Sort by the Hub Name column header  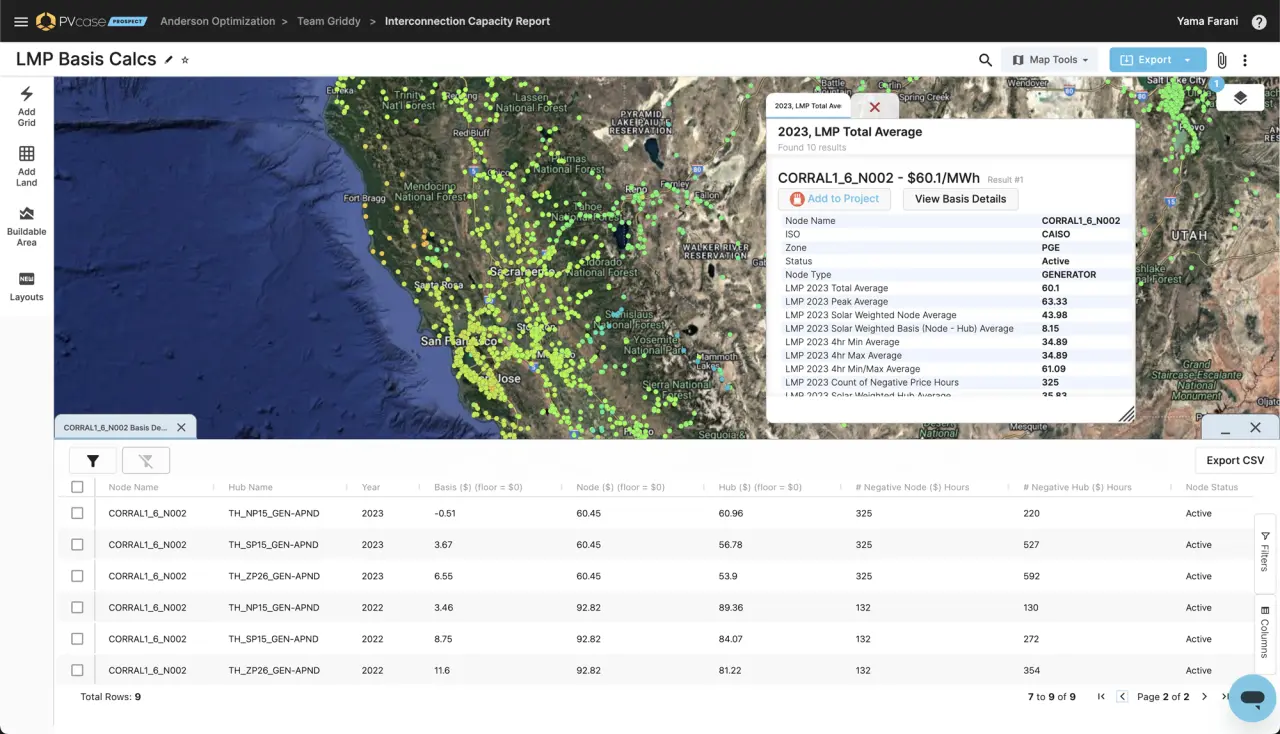coord(250,487)
